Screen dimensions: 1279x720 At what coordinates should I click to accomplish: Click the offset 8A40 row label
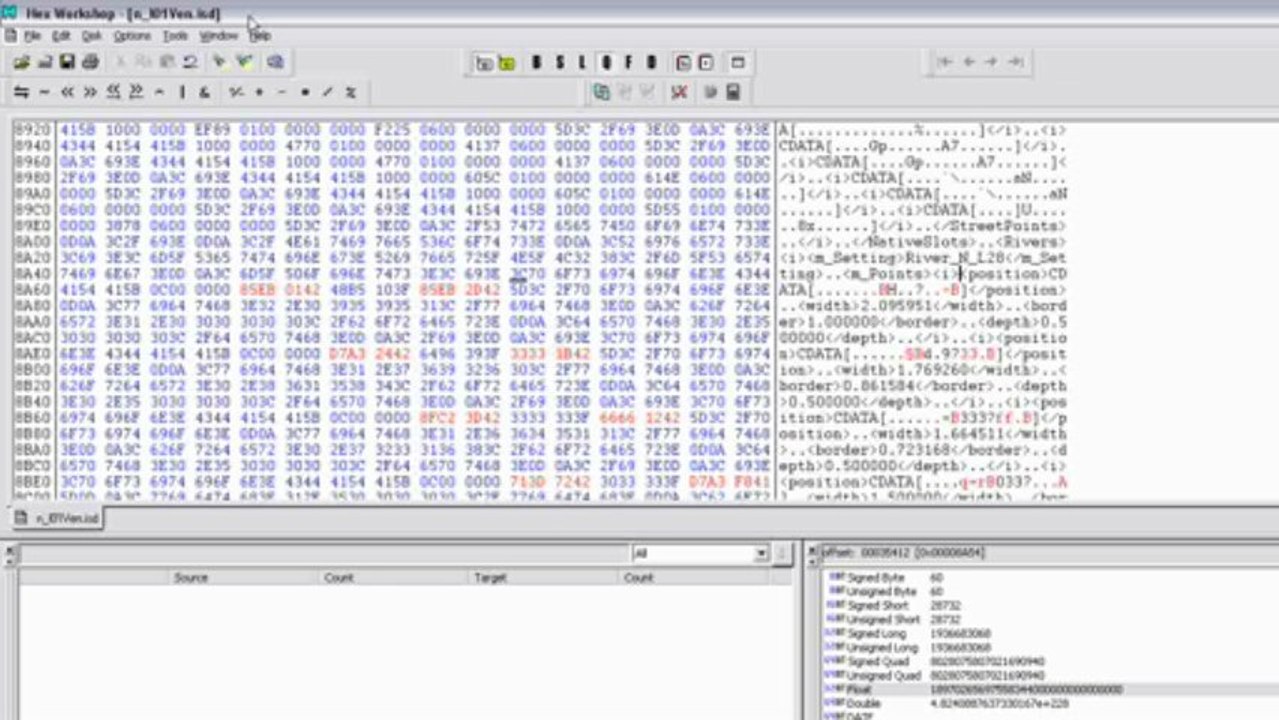[x=34, y=274]
